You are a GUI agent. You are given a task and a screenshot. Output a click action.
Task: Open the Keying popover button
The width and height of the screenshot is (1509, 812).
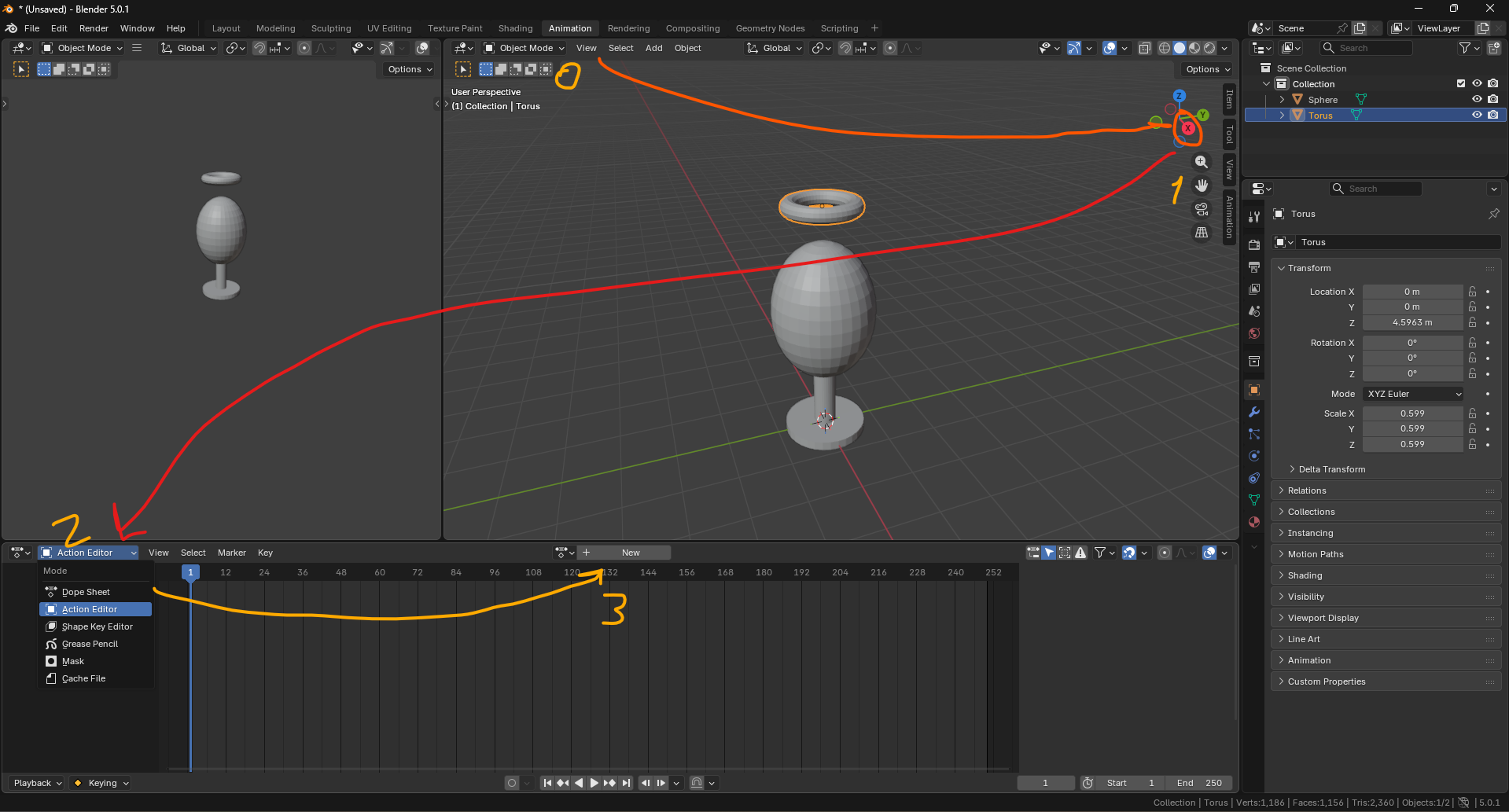[101, 783]
